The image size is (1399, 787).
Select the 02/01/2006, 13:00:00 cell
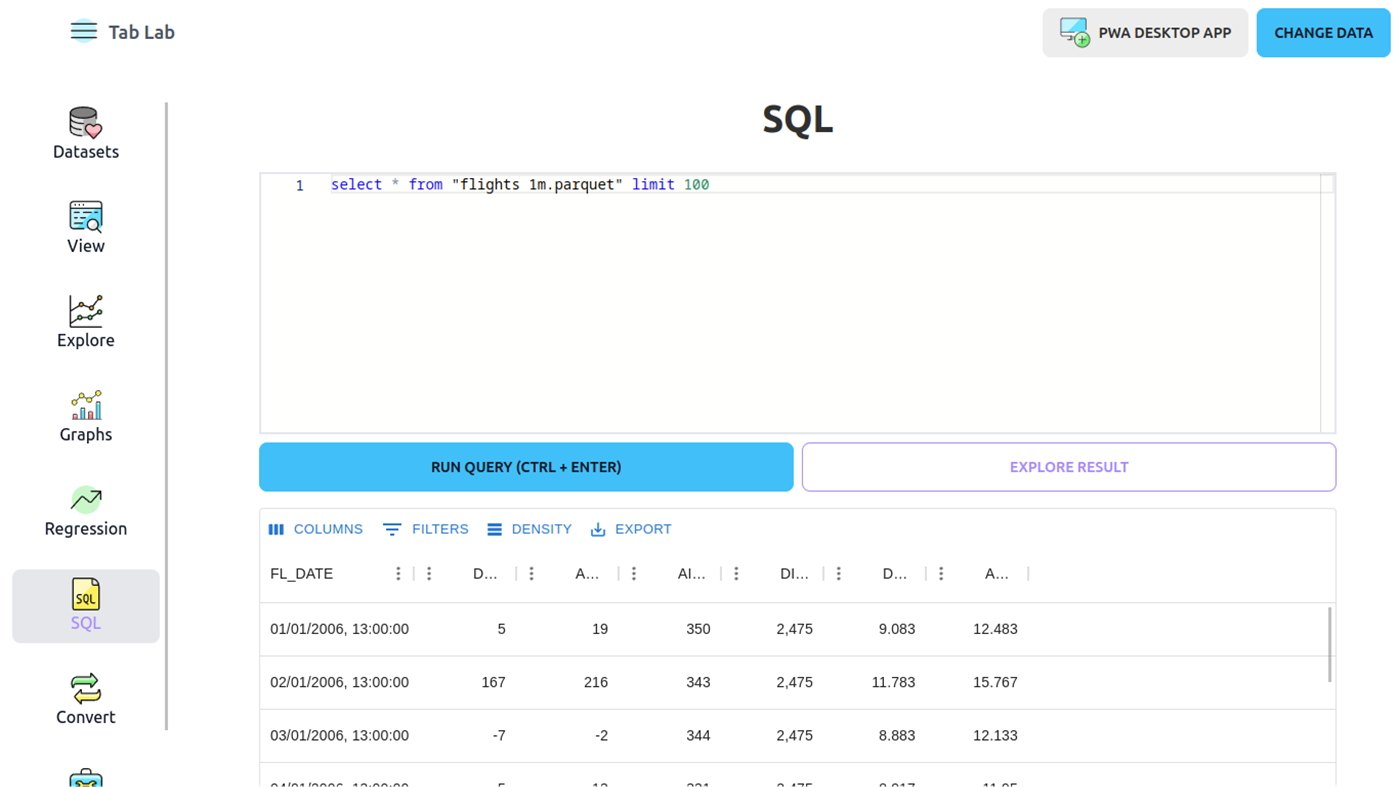click(337, 682)
